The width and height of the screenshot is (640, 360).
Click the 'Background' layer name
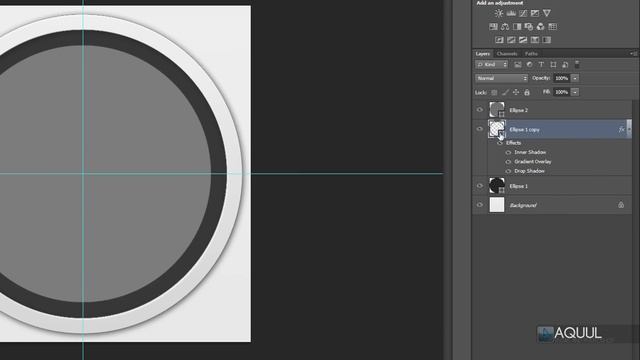tap(523, 205)
